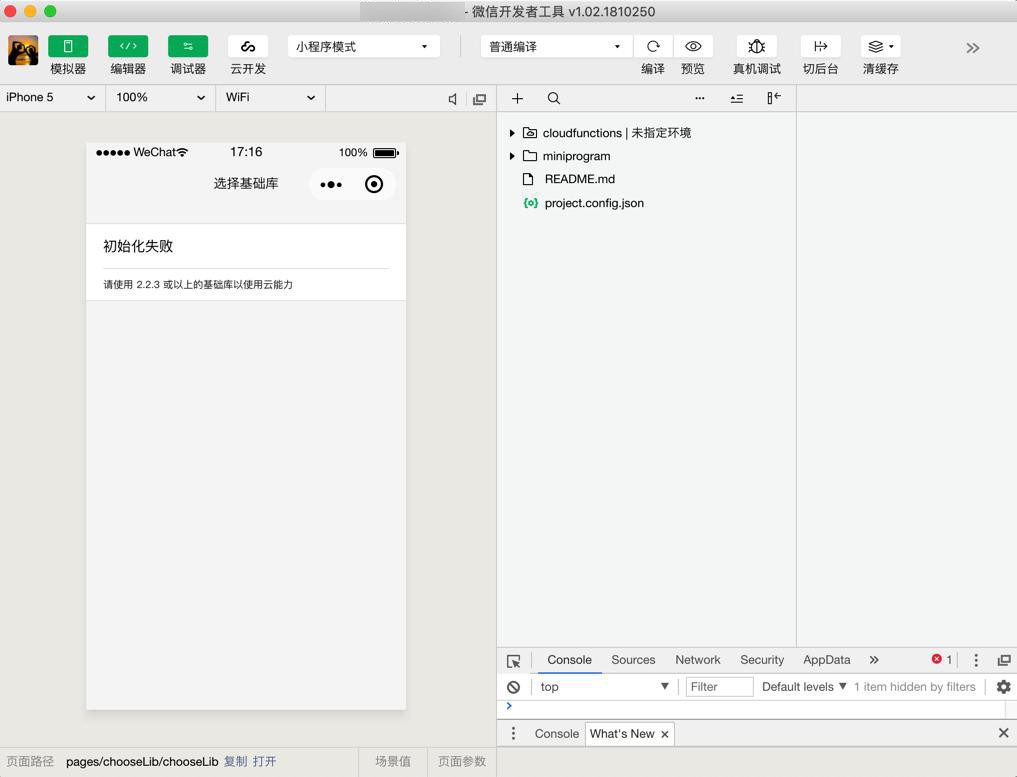
Task: Open the drawer three-dot menu
Action: pos(513,734)
